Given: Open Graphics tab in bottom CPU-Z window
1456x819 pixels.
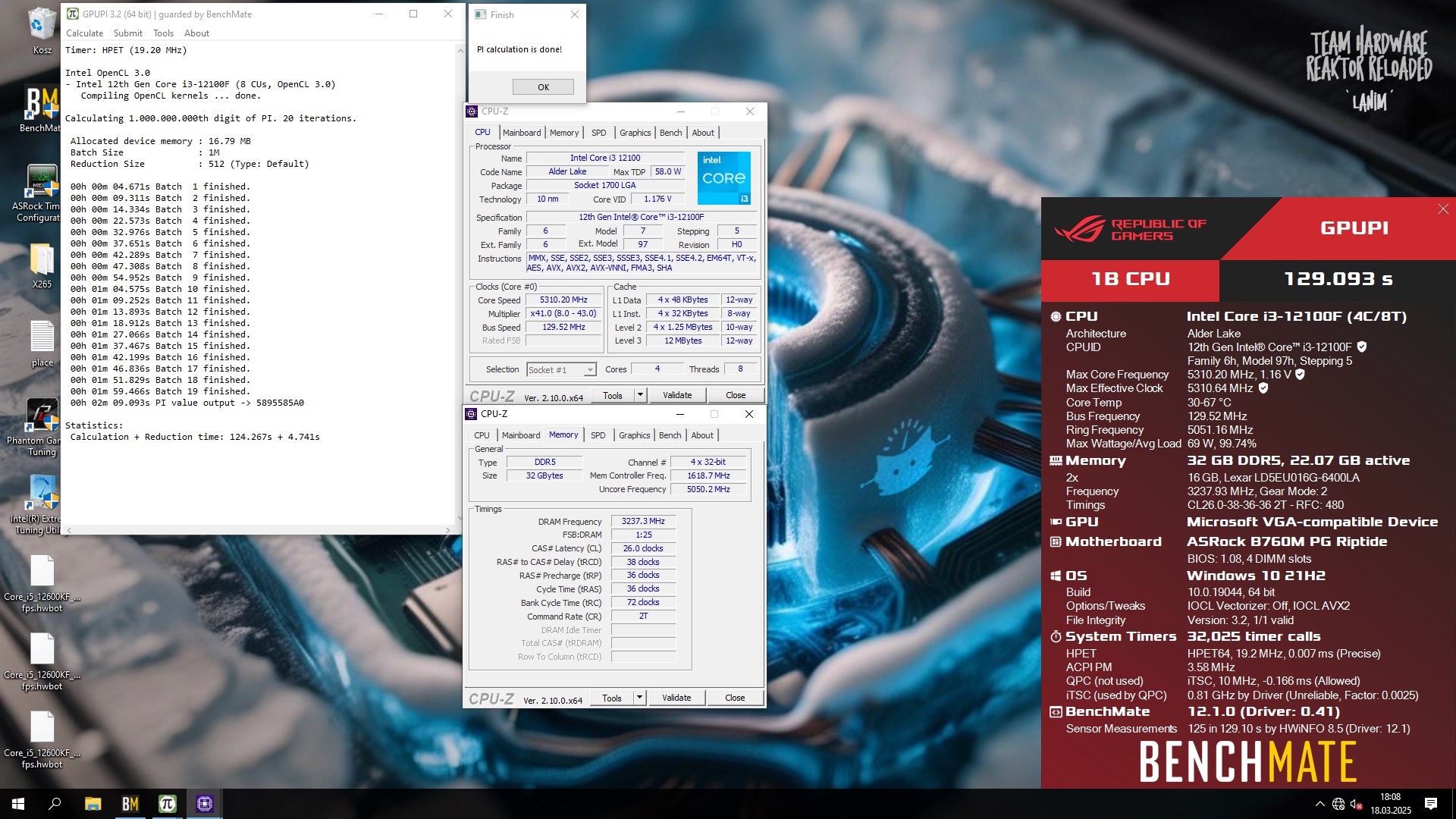Looking at the screenshot, I should tap(634, 435).
